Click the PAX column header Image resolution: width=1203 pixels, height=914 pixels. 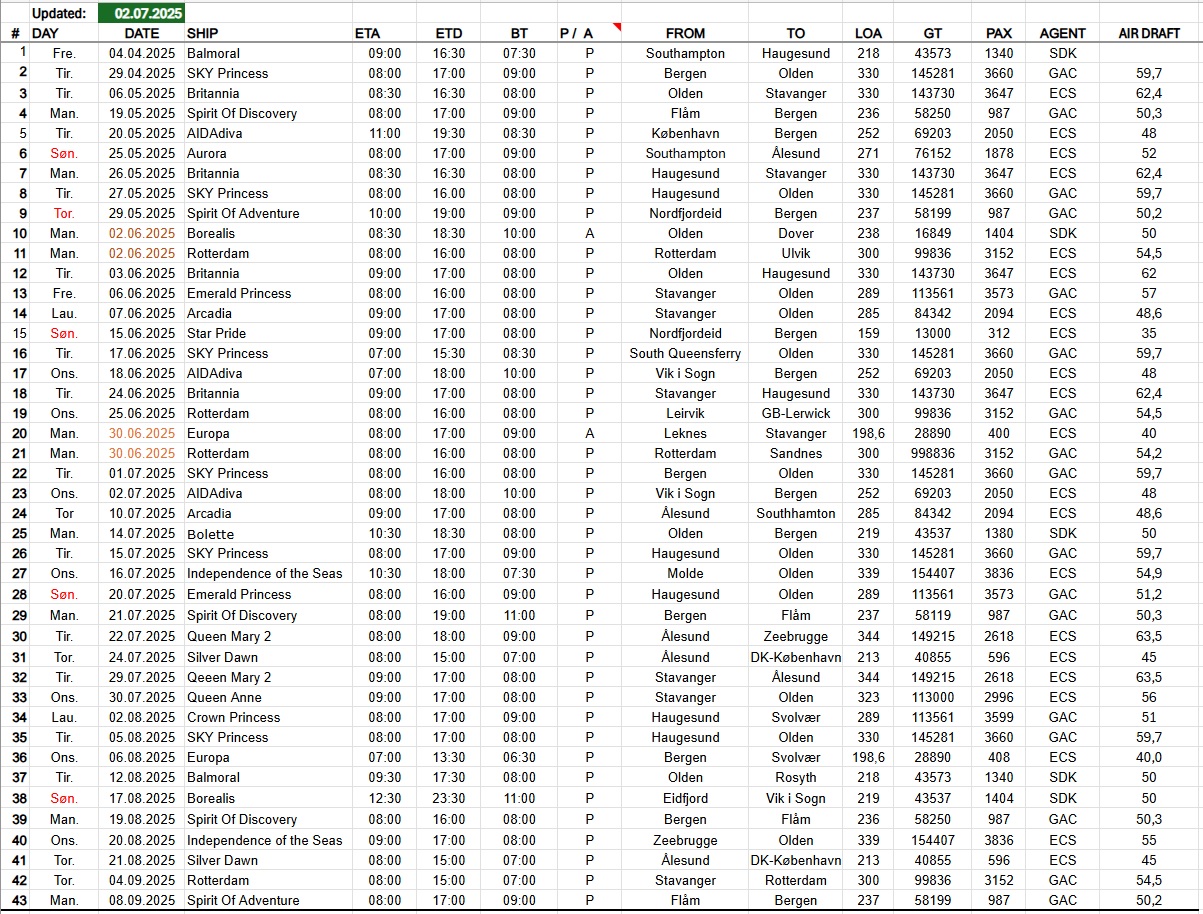coord(998,33)
